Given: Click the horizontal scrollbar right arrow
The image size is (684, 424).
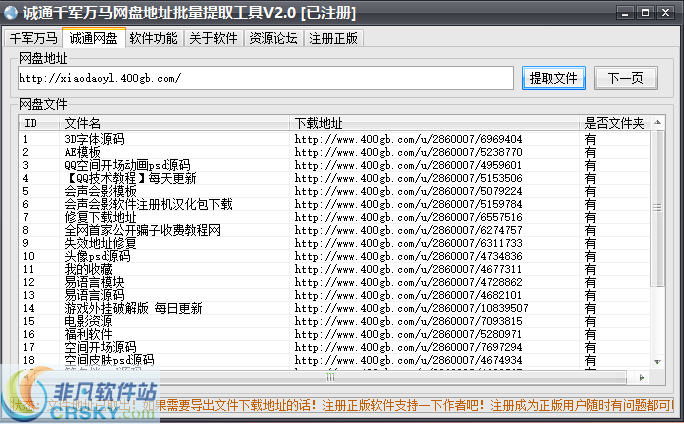Looking at the screenshot, I should (642, 378).
